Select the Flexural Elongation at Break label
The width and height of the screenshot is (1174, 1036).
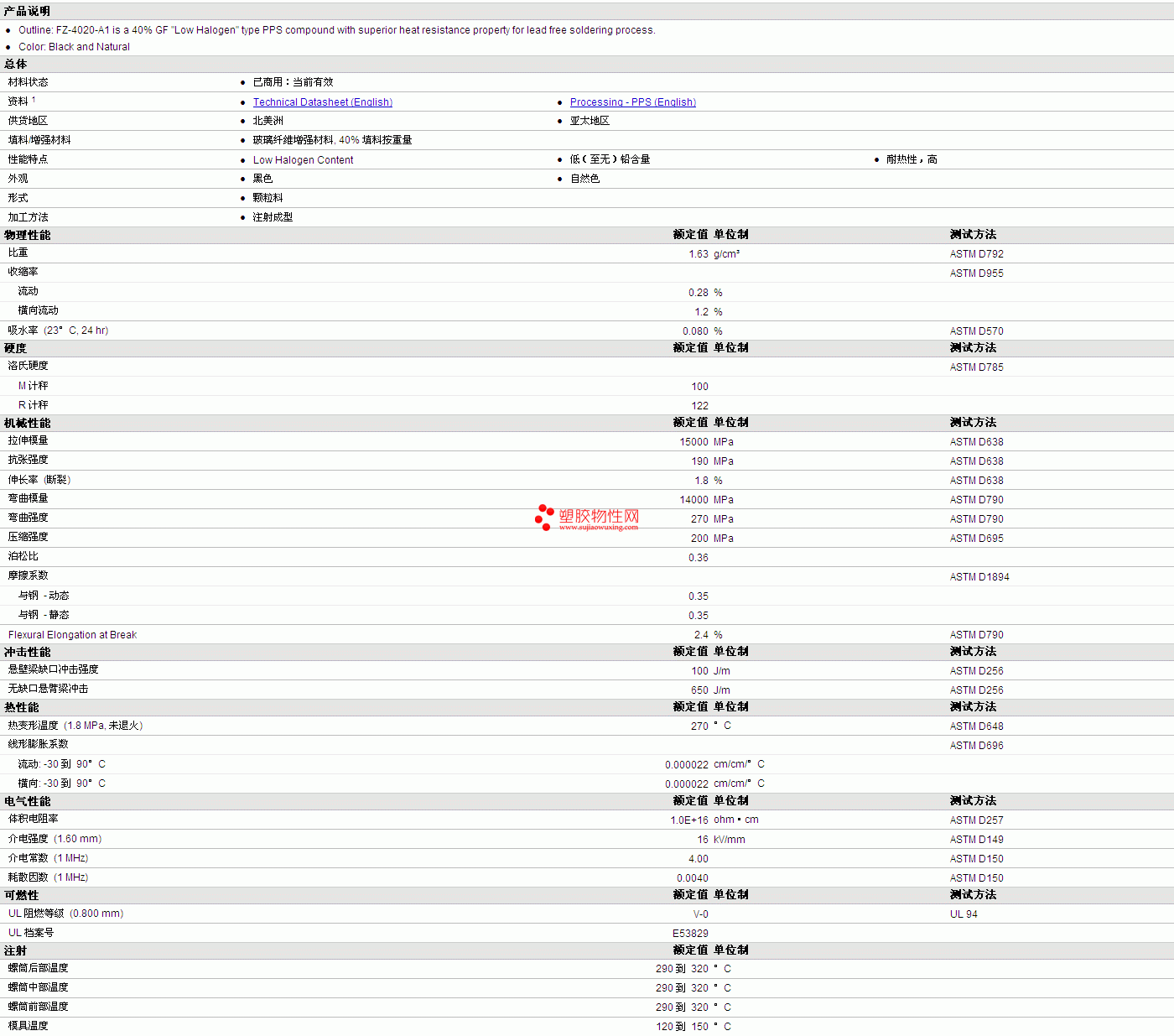[72, 635]
